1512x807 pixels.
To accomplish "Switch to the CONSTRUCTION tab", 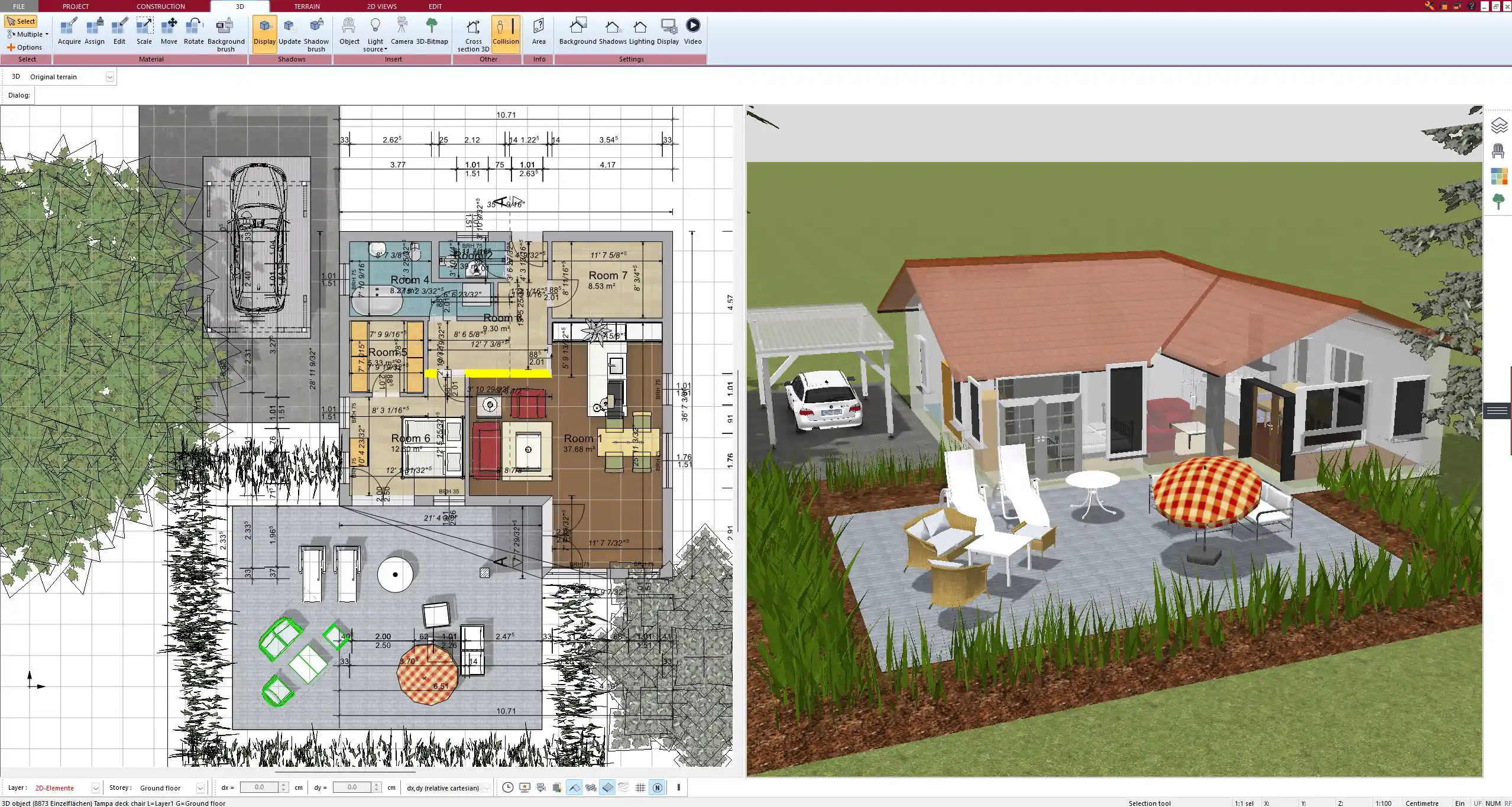I will [x=161, y=6].
